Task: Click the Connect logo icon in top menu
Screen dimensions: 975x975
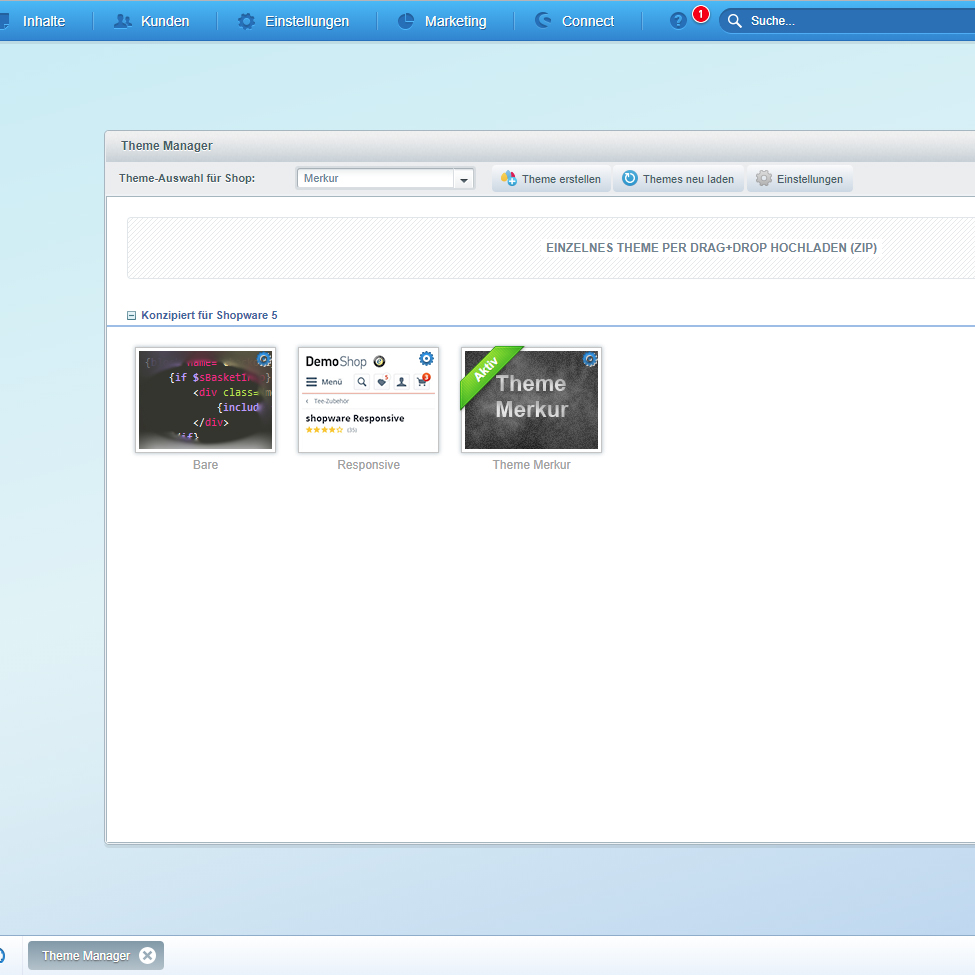Action: coord(543,21)
